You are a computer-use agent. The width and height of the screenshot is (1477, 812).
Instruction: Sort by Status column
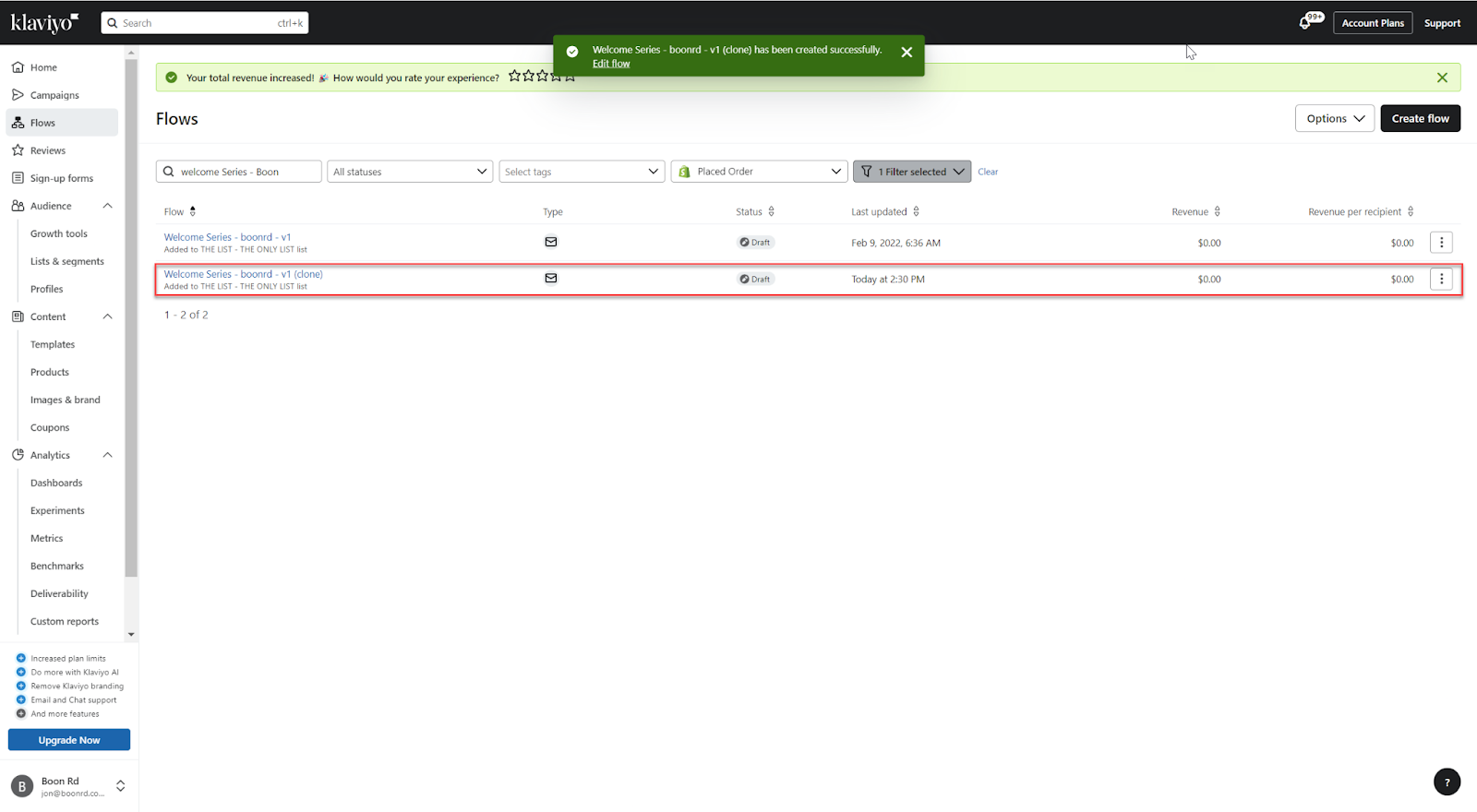[772, 211]
